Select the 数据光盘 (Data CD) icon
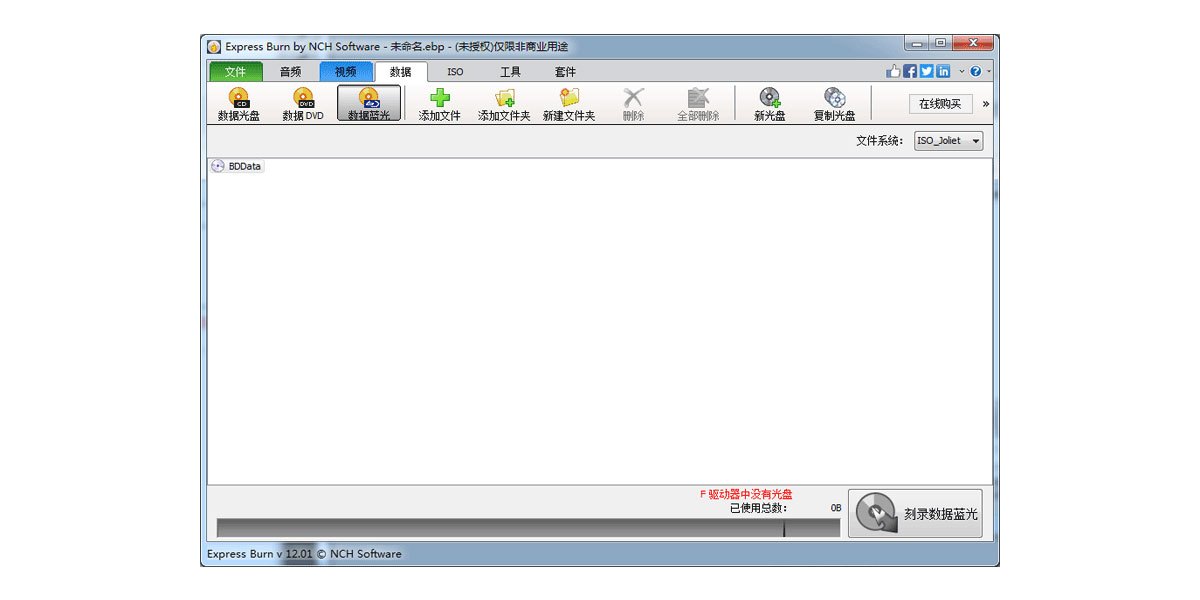The width and height of the screenshot is (1200, 600). pos(237,104)
